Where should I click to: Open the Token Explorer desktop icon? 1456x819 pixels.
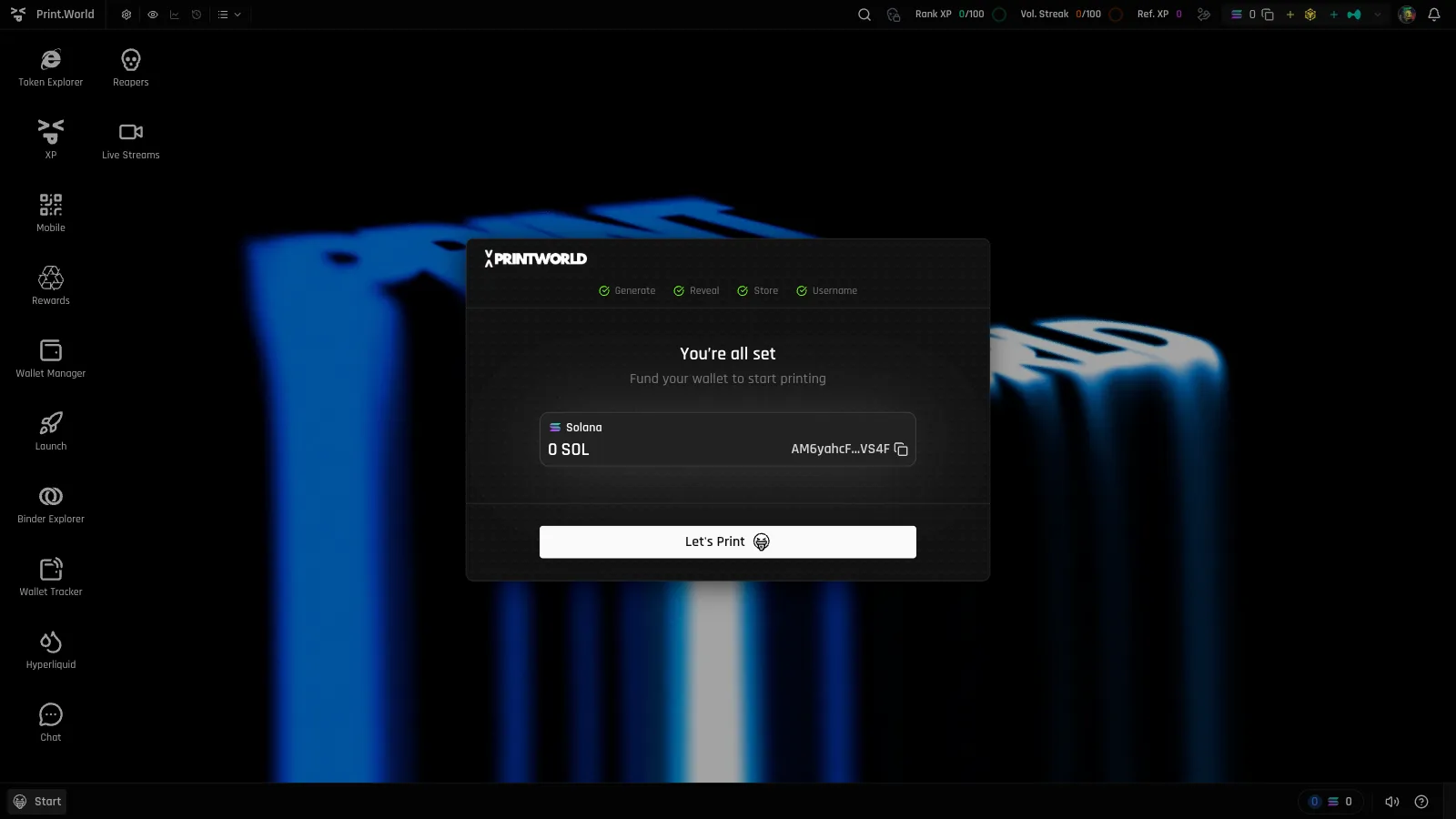pyautogui.click(x=51, y=68)
